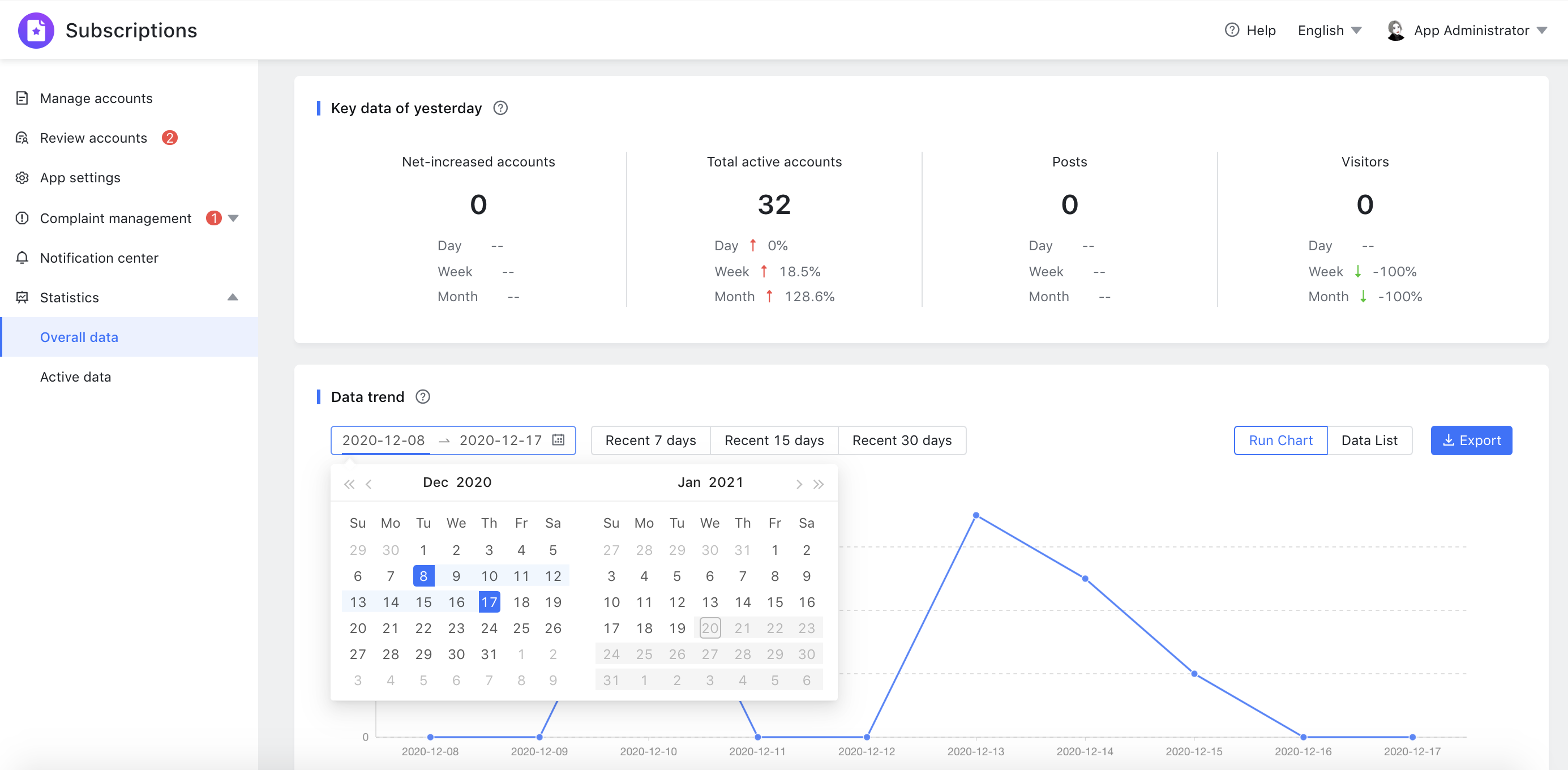The height and width of the screenshot is (770, 1568).
Task: Pick January 13 in the 2021 calendar
Action: 710,602
